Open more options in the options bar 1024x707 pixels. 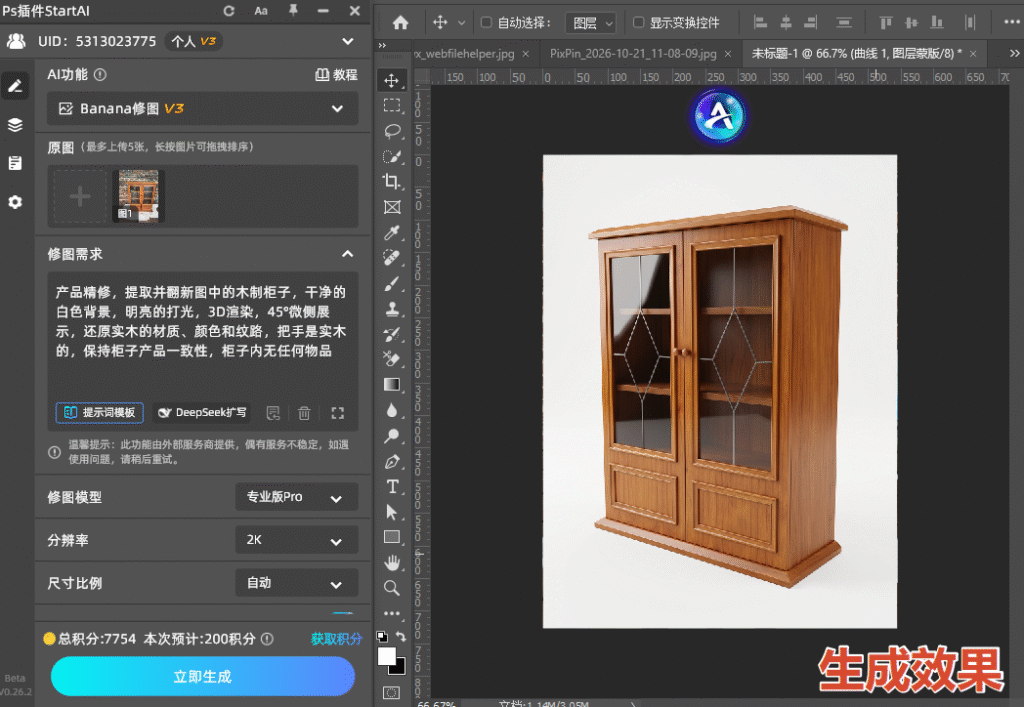[1012, 22]
